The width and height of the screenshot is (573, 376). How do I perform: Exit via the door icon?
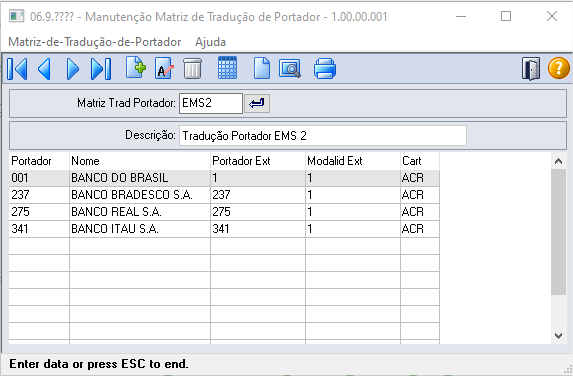[531, 68]
